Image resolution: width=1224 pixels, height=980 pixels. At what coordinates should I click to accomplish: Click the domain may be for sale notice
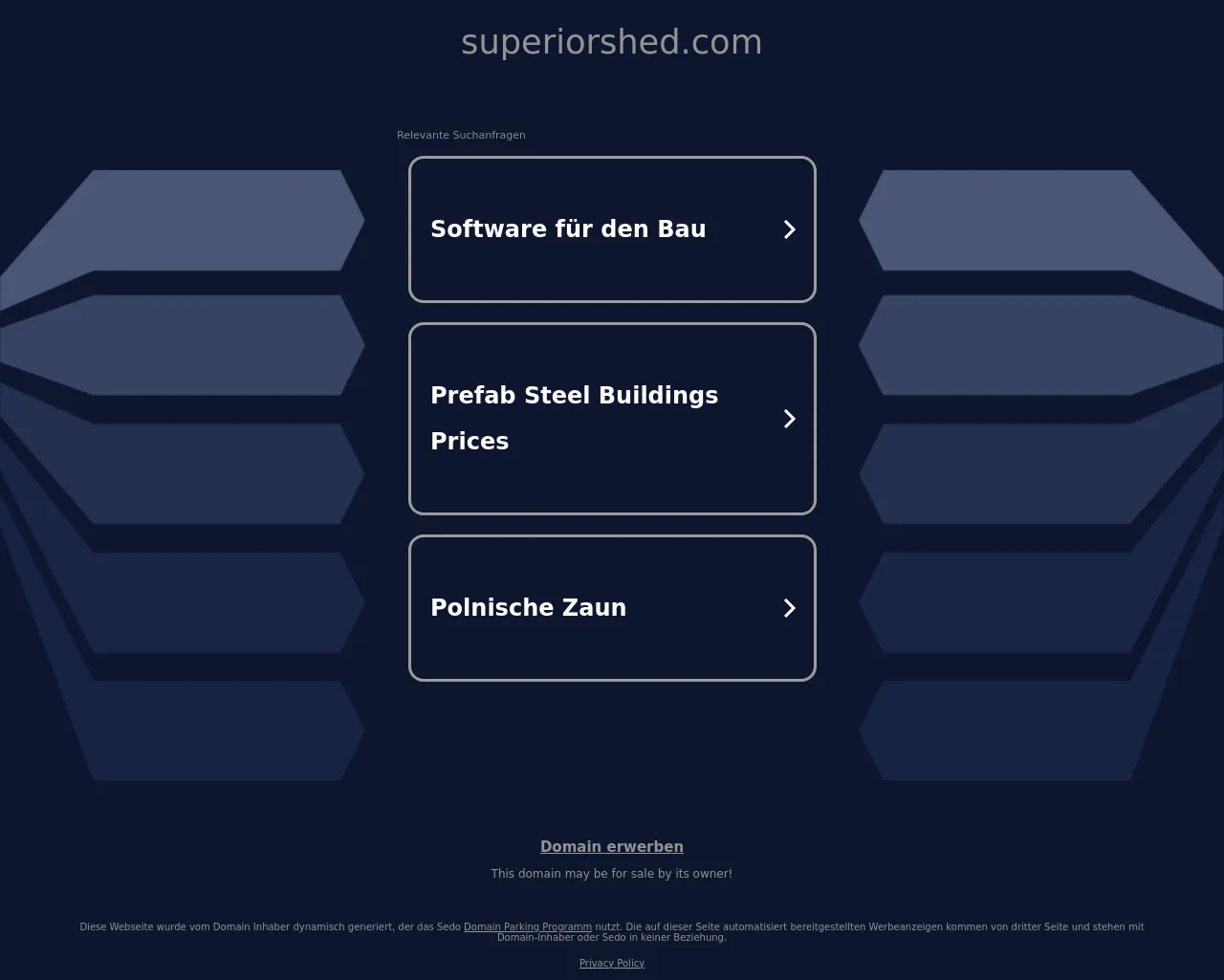tap(612, 874)
